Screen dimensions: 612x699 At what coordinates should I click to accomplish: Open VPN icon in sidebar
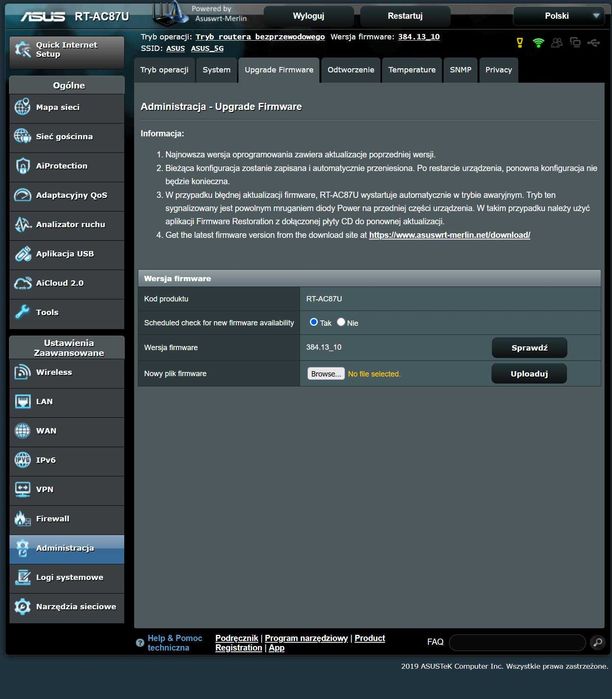click(22, 489)
